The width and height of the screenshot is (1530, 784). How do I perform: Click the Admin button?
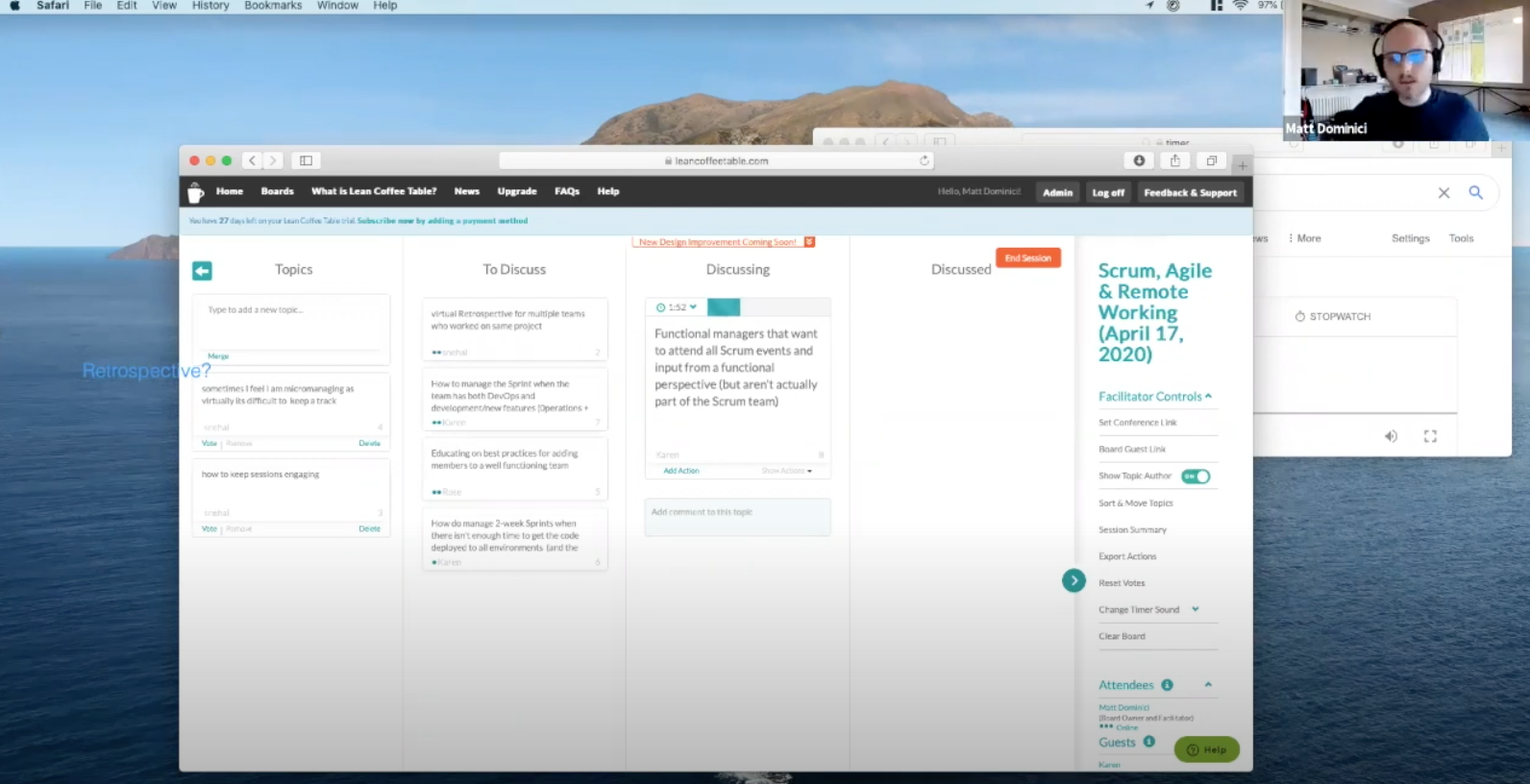1057,192
